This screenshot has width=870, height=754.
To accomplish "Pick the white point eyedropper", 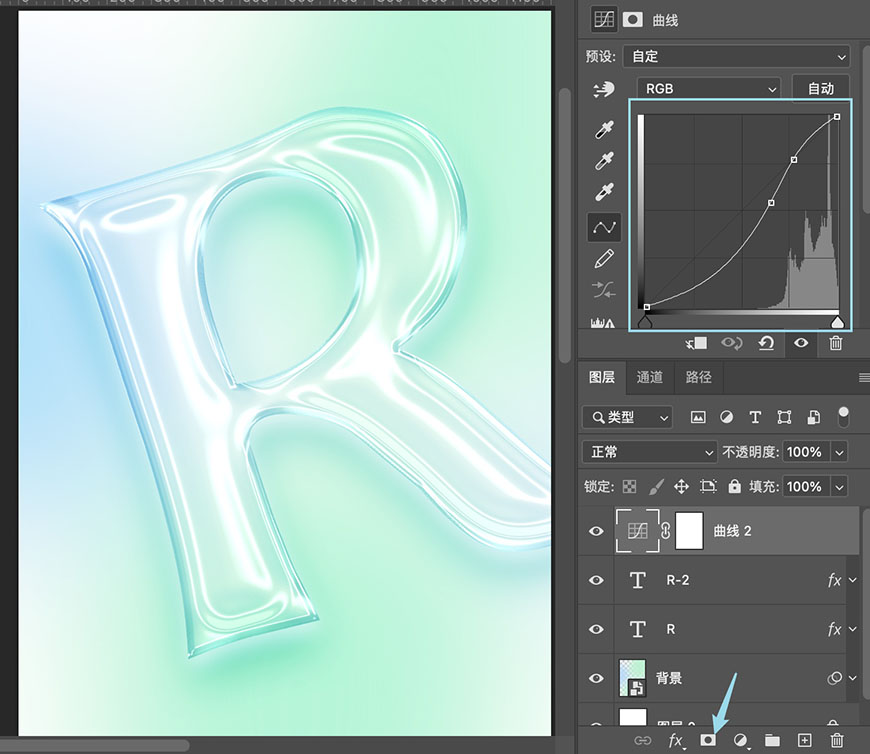I will pyautogui.click(x=604, y=191).
